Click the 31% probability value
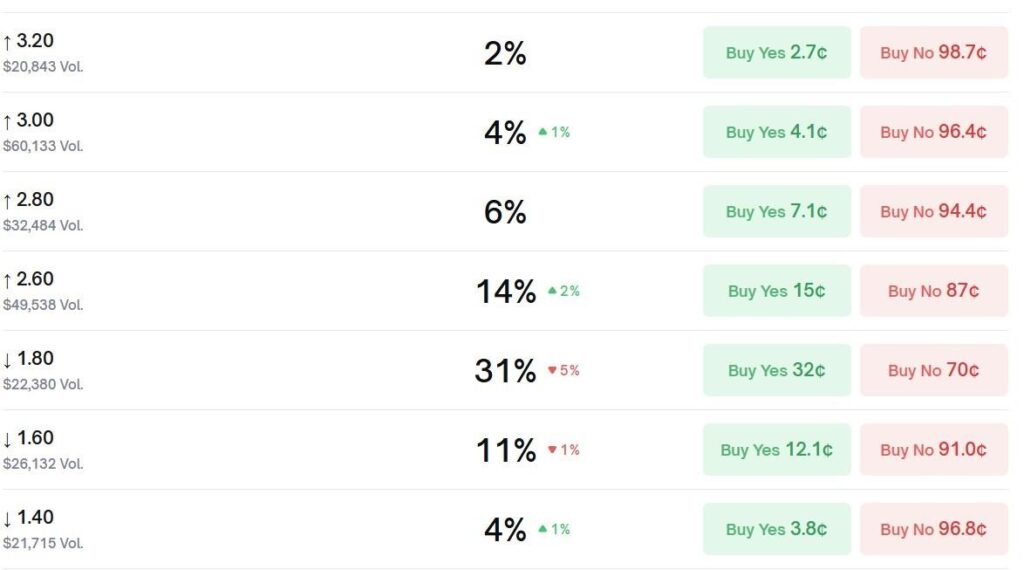The image size is (1024, 570). pyautogui.click(x=505, y=371)
